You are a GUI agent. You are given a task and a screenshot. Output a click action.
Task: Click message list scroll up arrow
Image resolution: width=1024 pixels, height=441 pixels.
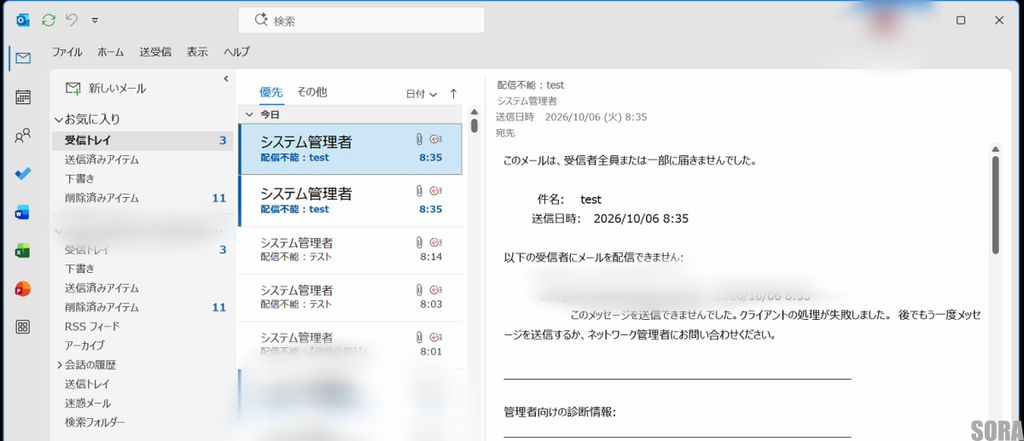pos(474,110)
